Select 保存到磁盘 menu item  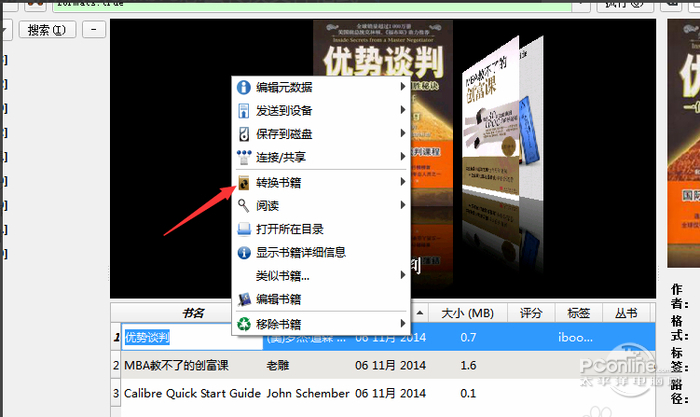pyautogui.click(x=321, y=134)
